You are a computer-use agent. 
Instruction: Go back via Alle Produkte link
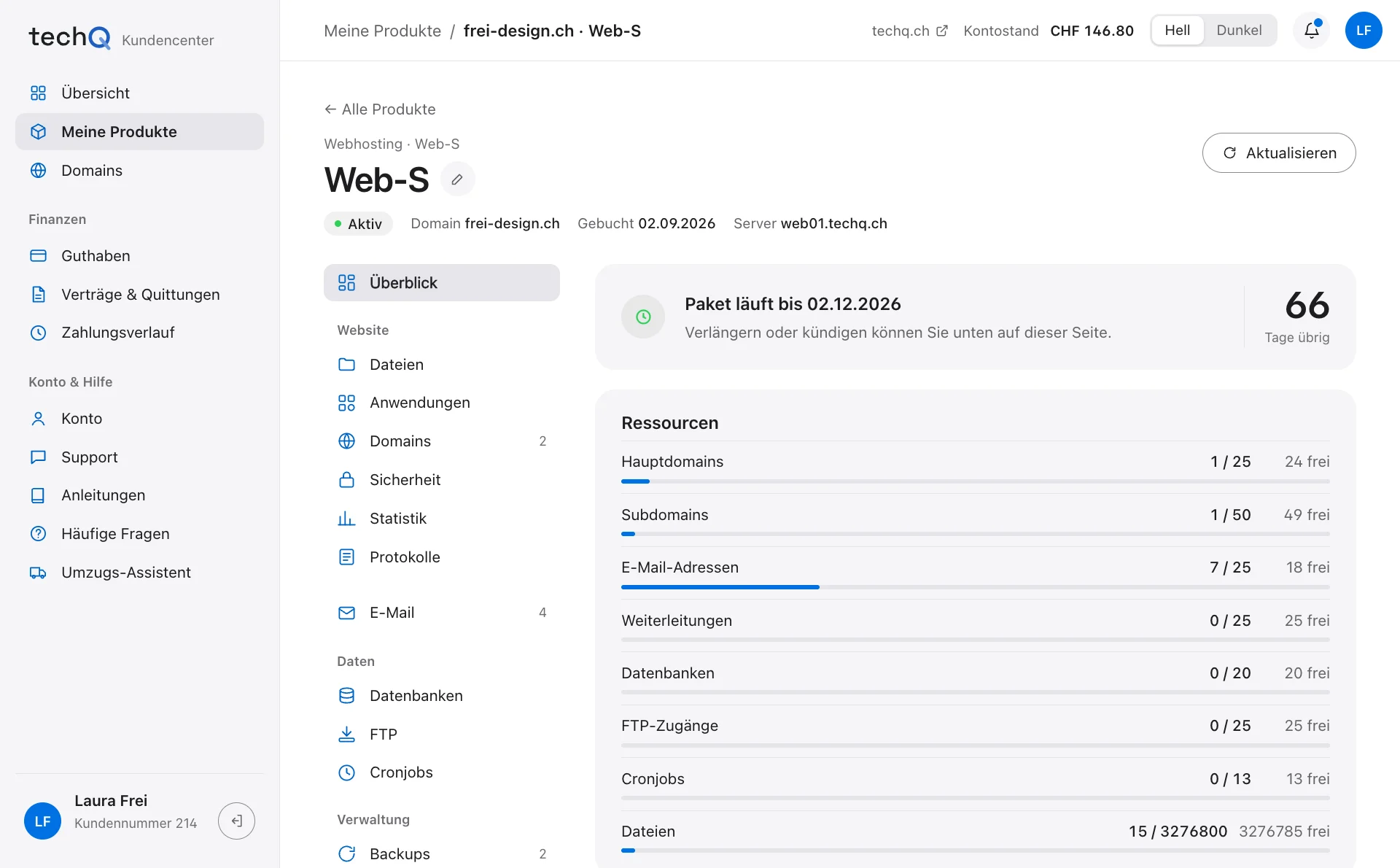coord(380,109)
